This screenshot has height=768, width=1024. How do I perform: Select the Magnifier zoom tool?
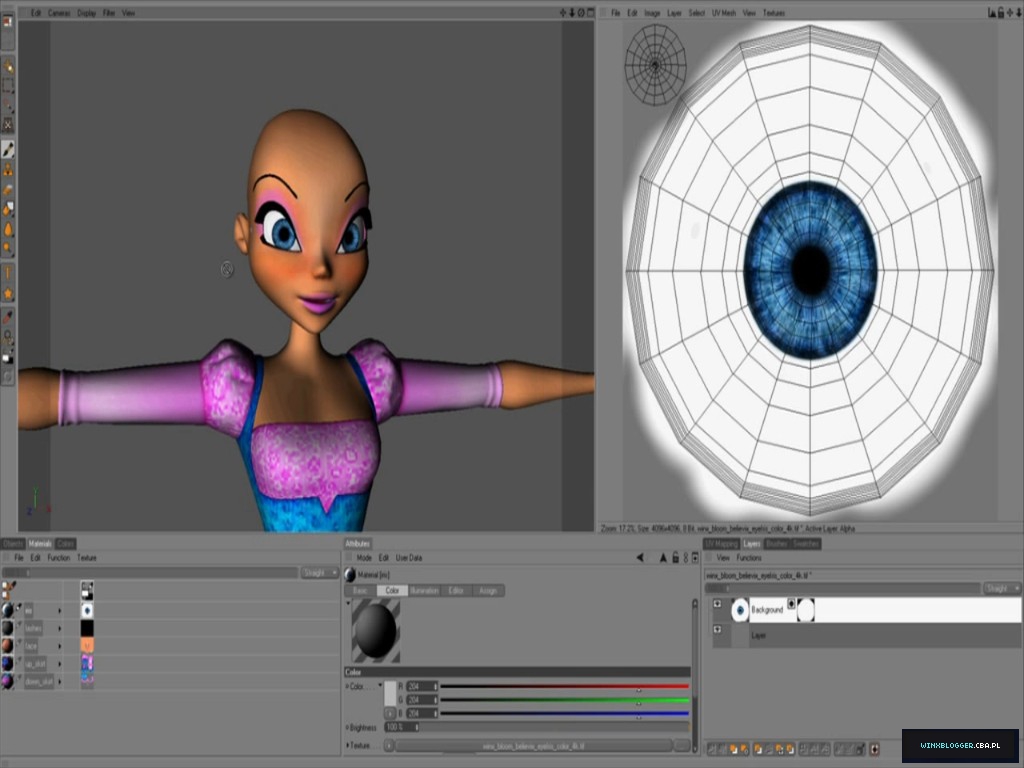coord(8,336)
